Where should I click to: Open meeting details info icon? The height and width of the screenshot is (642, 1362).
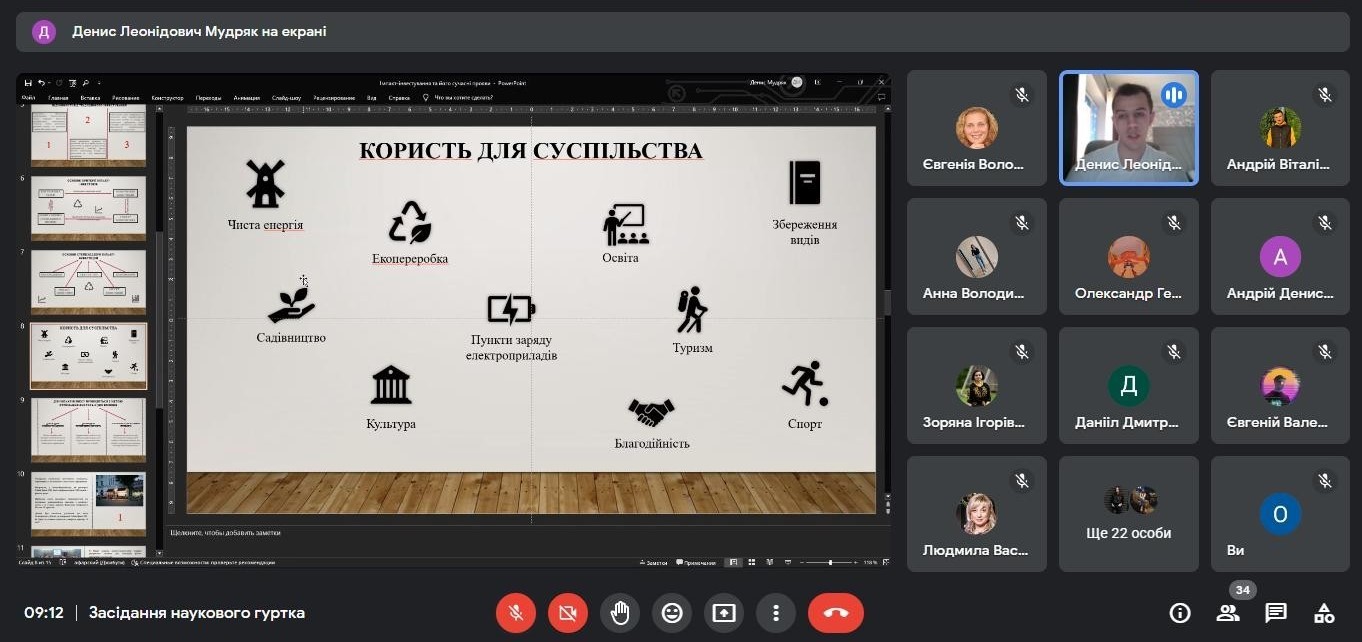[x=1180, y=613]
